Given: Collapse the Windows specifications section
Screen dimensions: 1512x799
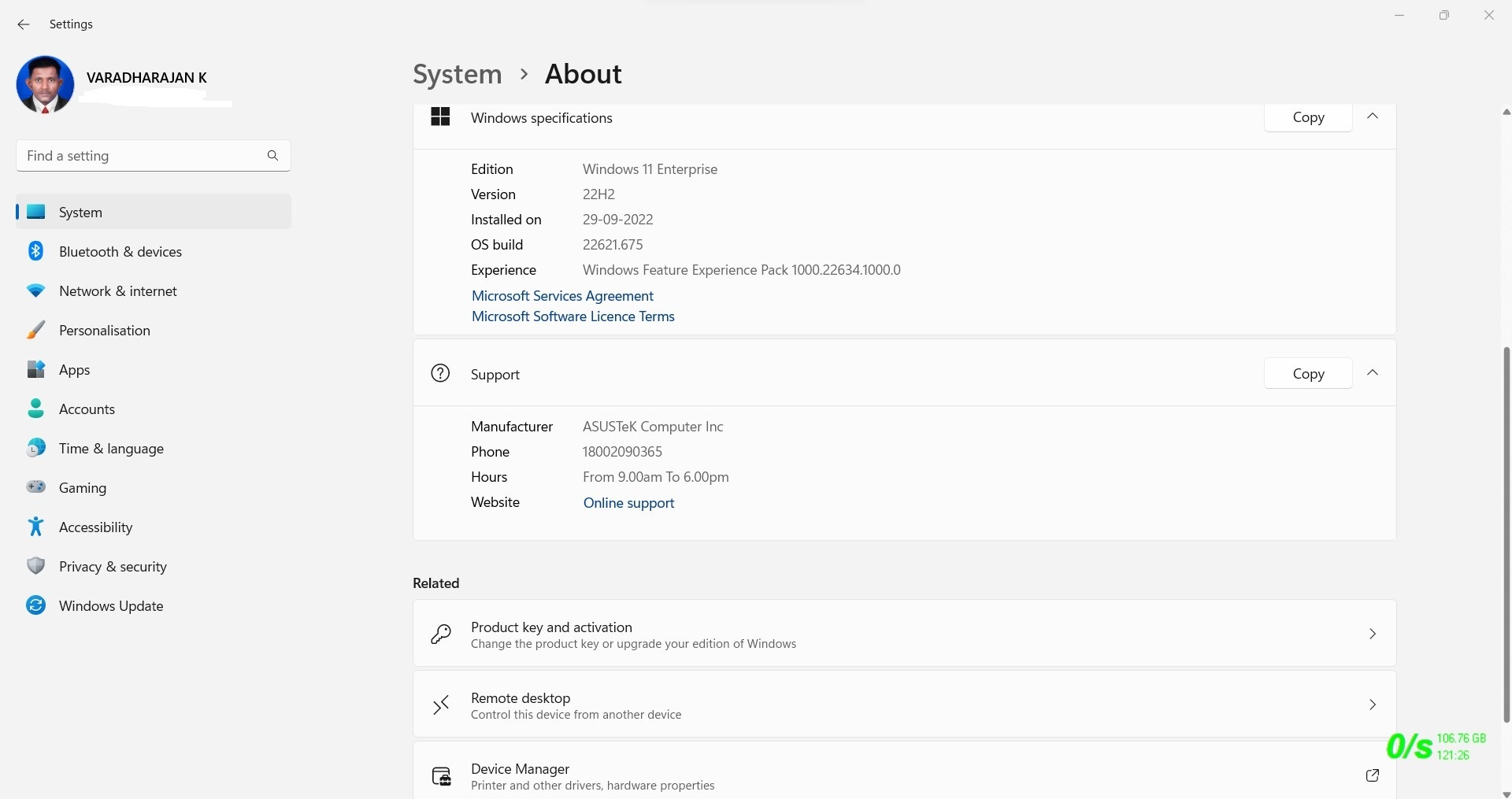Looking at the screenshot, I should pos(1373,117).
